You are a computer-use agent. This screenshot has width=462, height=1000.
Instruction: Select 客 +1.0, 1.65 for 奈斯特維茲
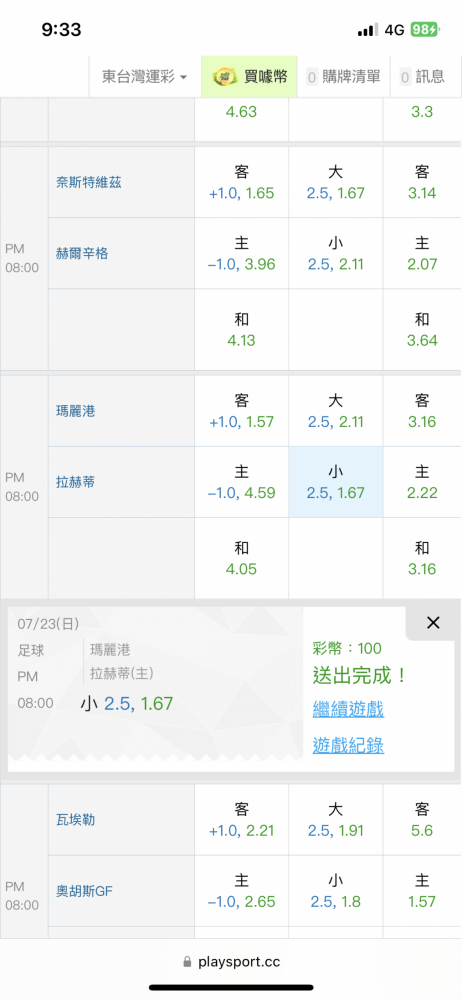pyautogui.click(x=241, y=182)
